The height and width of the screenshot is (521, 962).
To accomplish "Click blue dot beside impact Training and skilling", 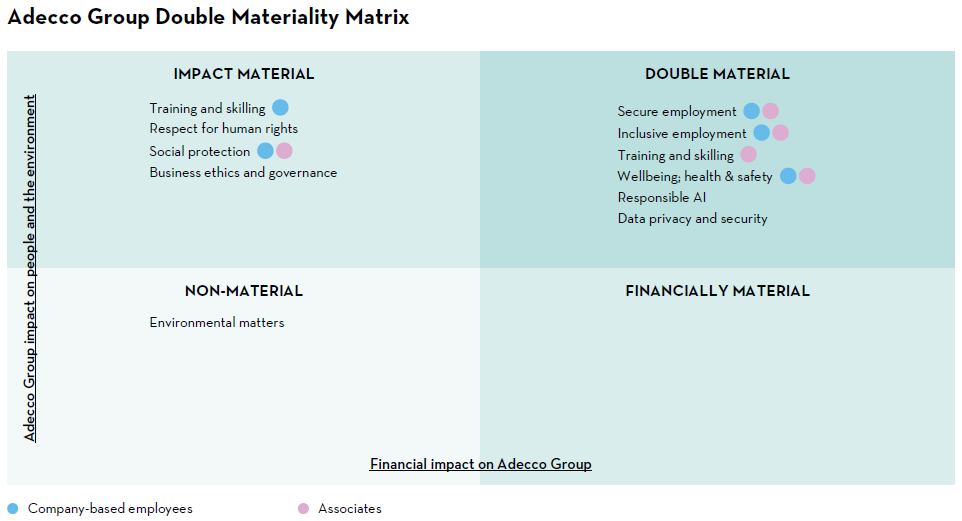I will coord(280,108).
